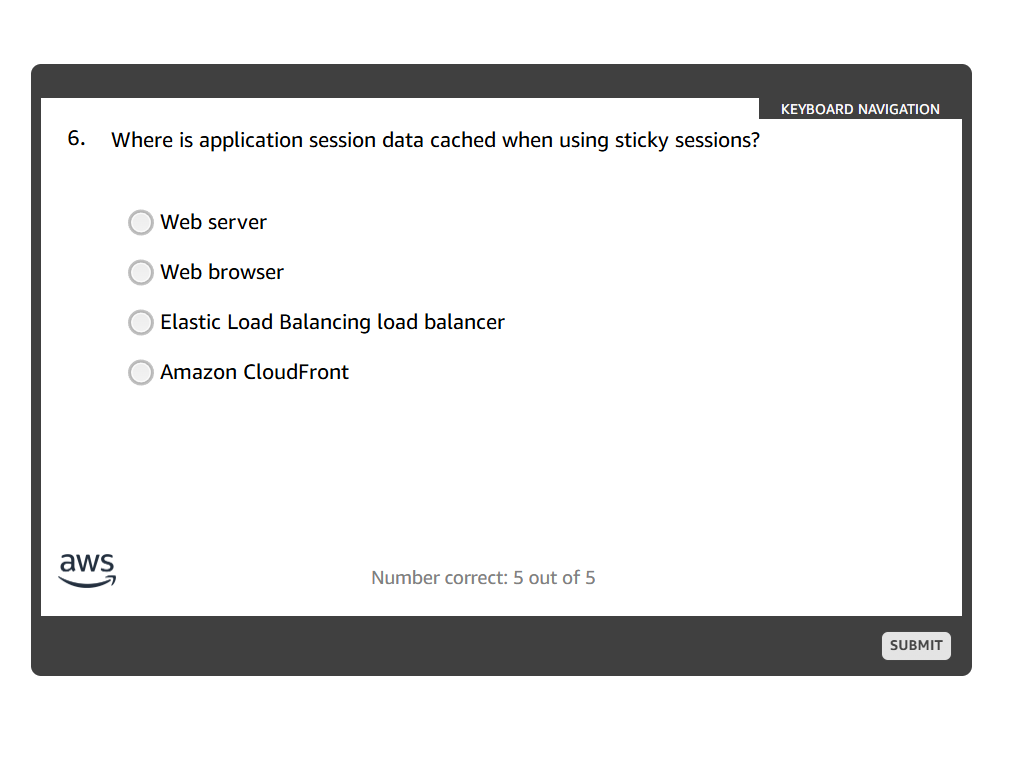Click the question number 6
Image resolution: width=1027 pixels, height=763 pixels.
76,139
